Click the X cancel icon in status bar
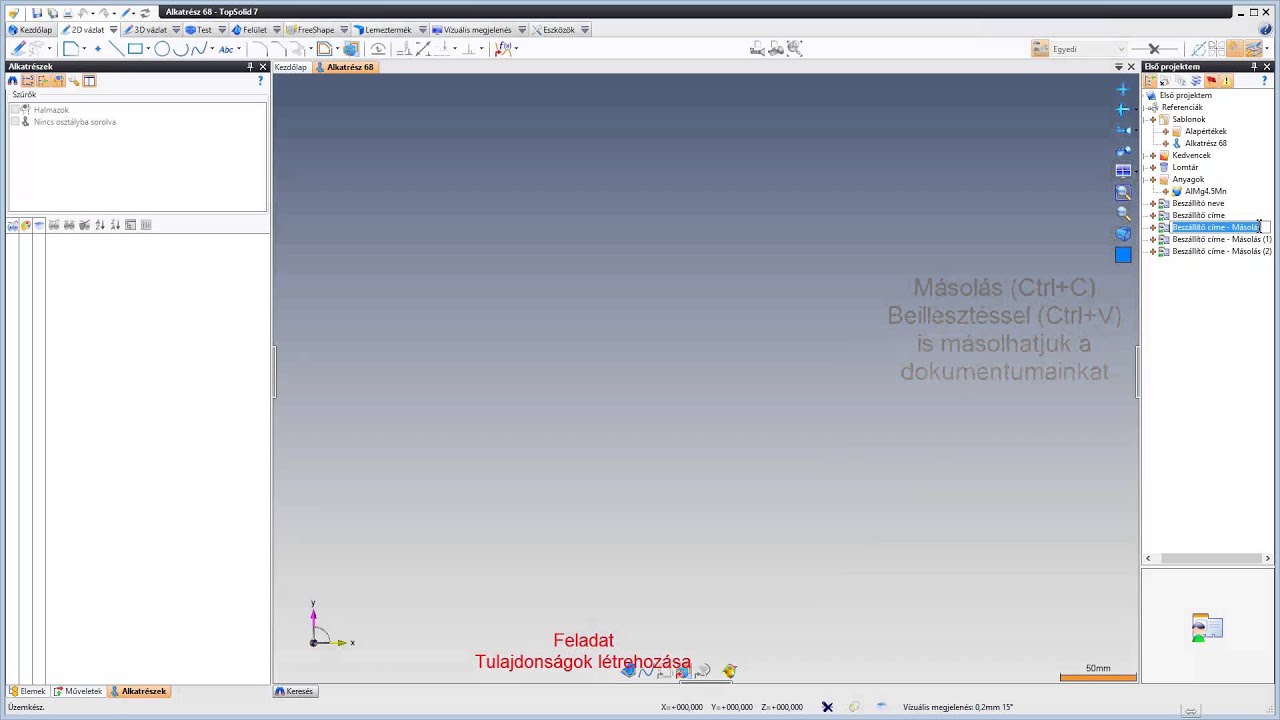Screen dimensions: 1280x720 tap(827, 707)
